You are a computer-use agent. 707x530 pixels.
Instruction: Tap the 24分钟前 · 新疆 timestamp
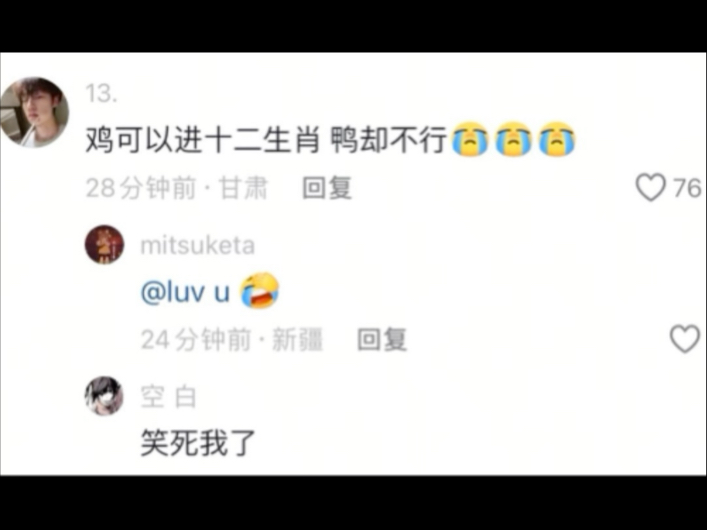click(x=232, y=339)
